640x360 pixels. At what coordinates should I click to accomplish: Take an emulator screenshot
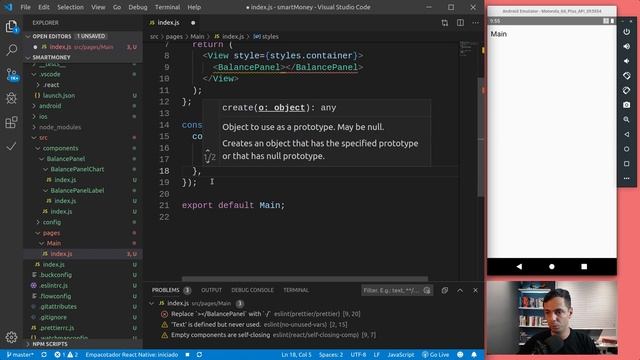pyautogui.click(x=627, y=105)
